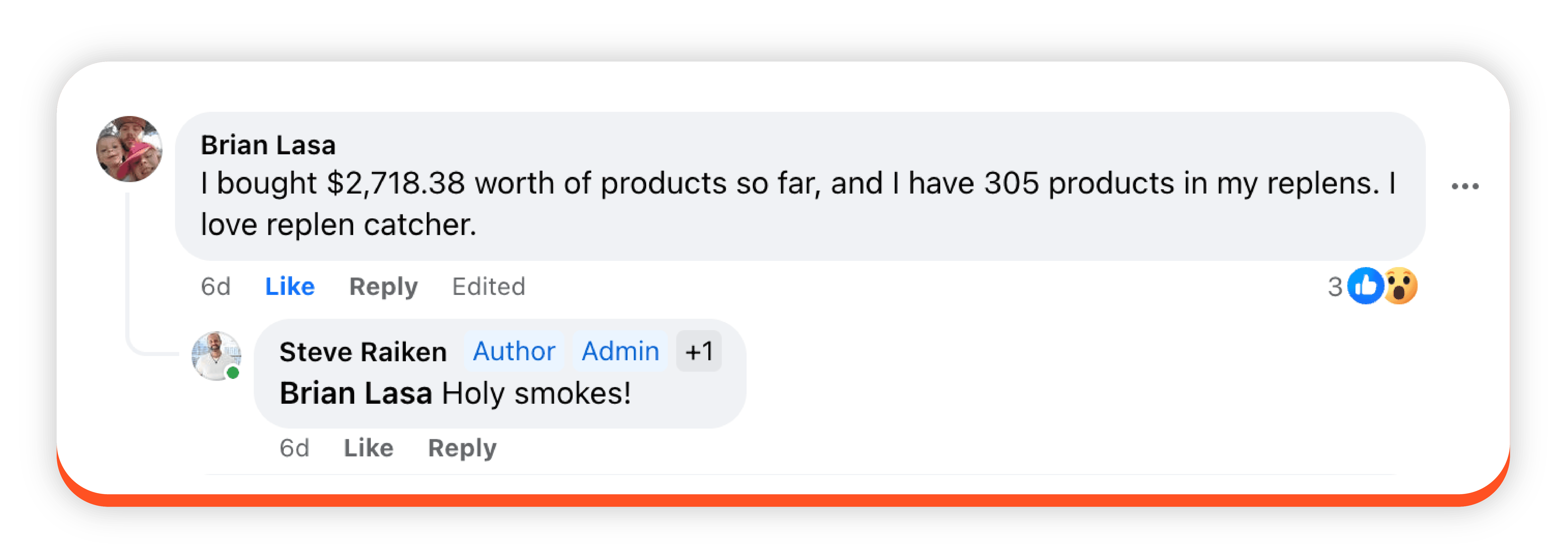View the reaction count of 3
The height and width of the screenshot is (559, 1568).
coord(1335,286)
